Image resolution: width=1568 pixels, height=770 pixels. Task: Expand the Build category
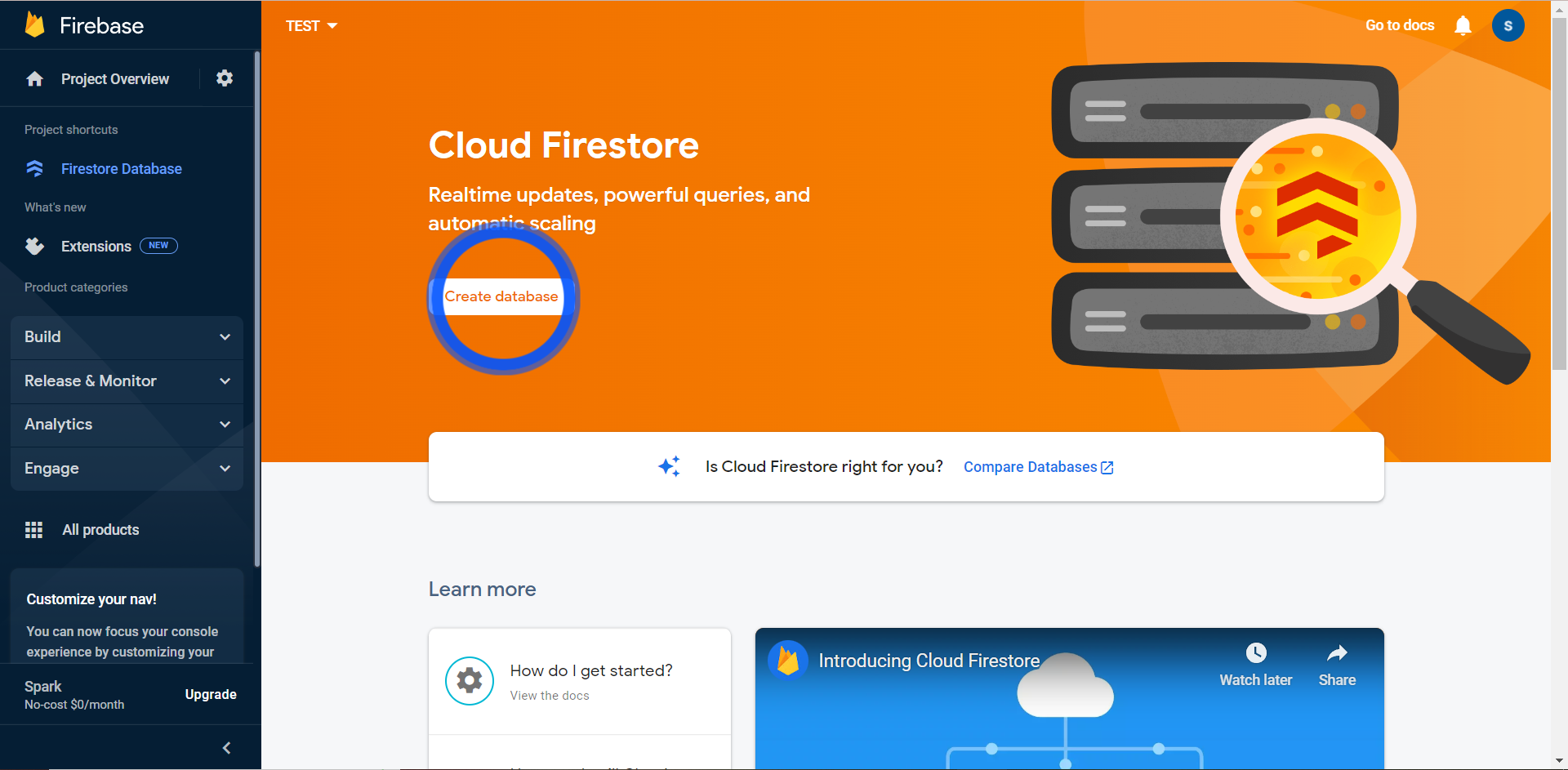point(127,337)
